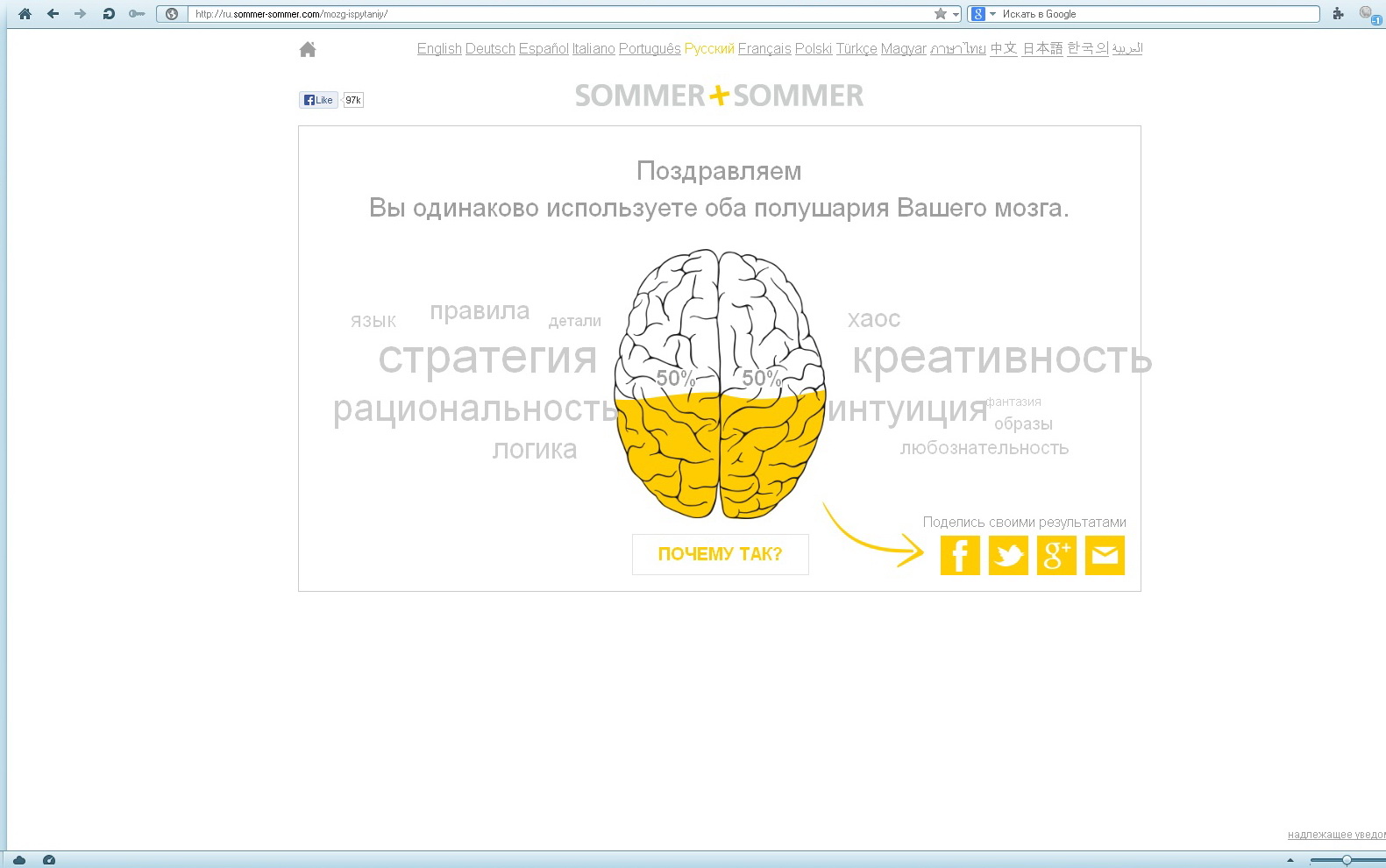1386x868 pixels.
Task: Switch language to Türkçe
Action: tap(856, 49)
